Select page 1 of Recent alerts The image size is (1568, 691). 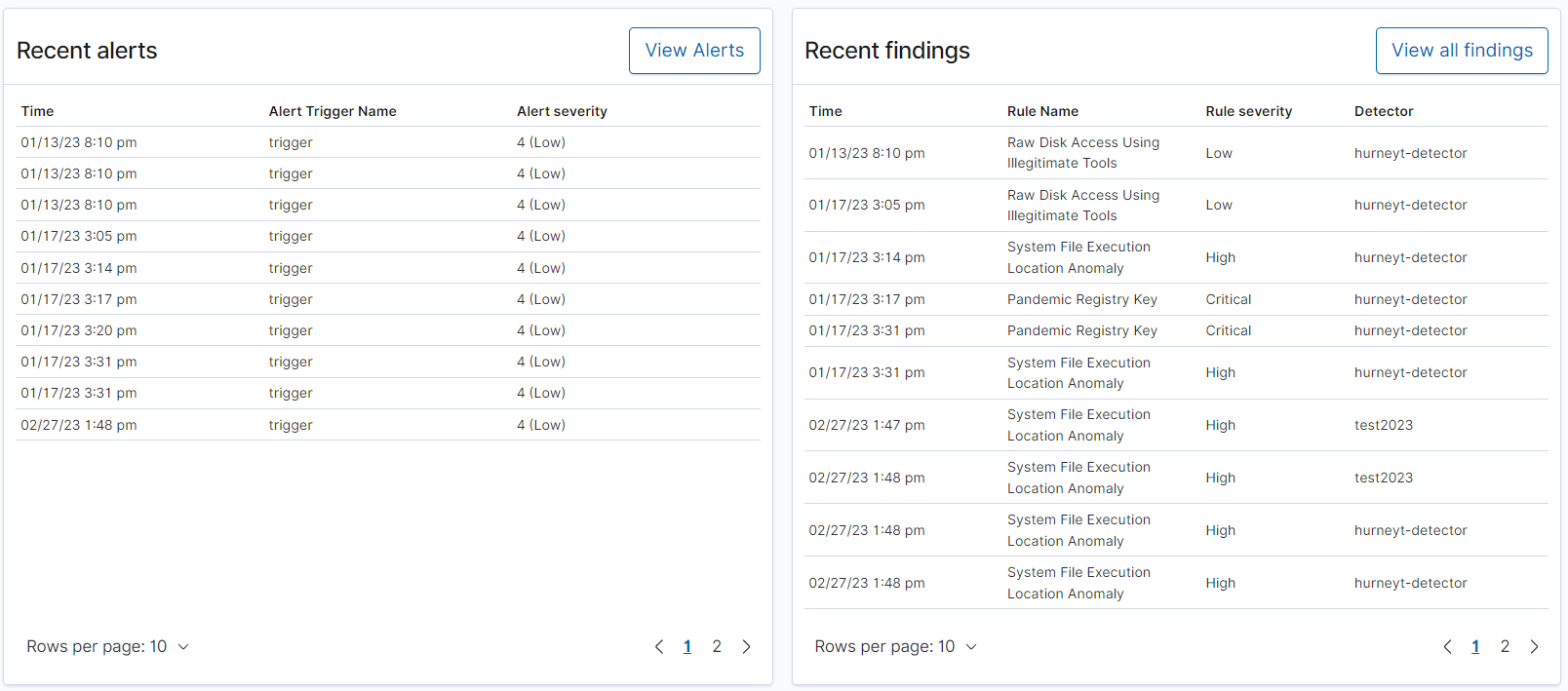(687, 647)
